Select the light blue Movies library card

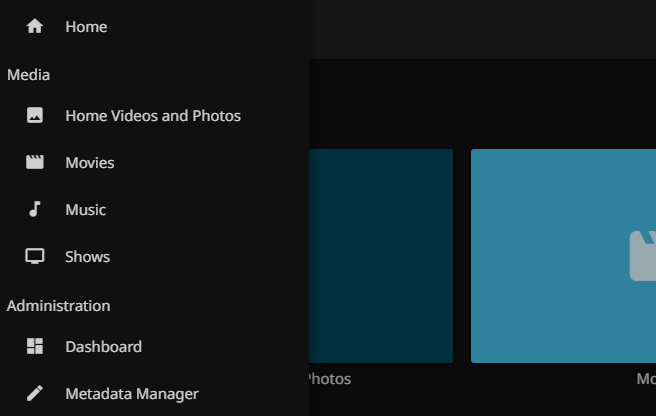563,256
